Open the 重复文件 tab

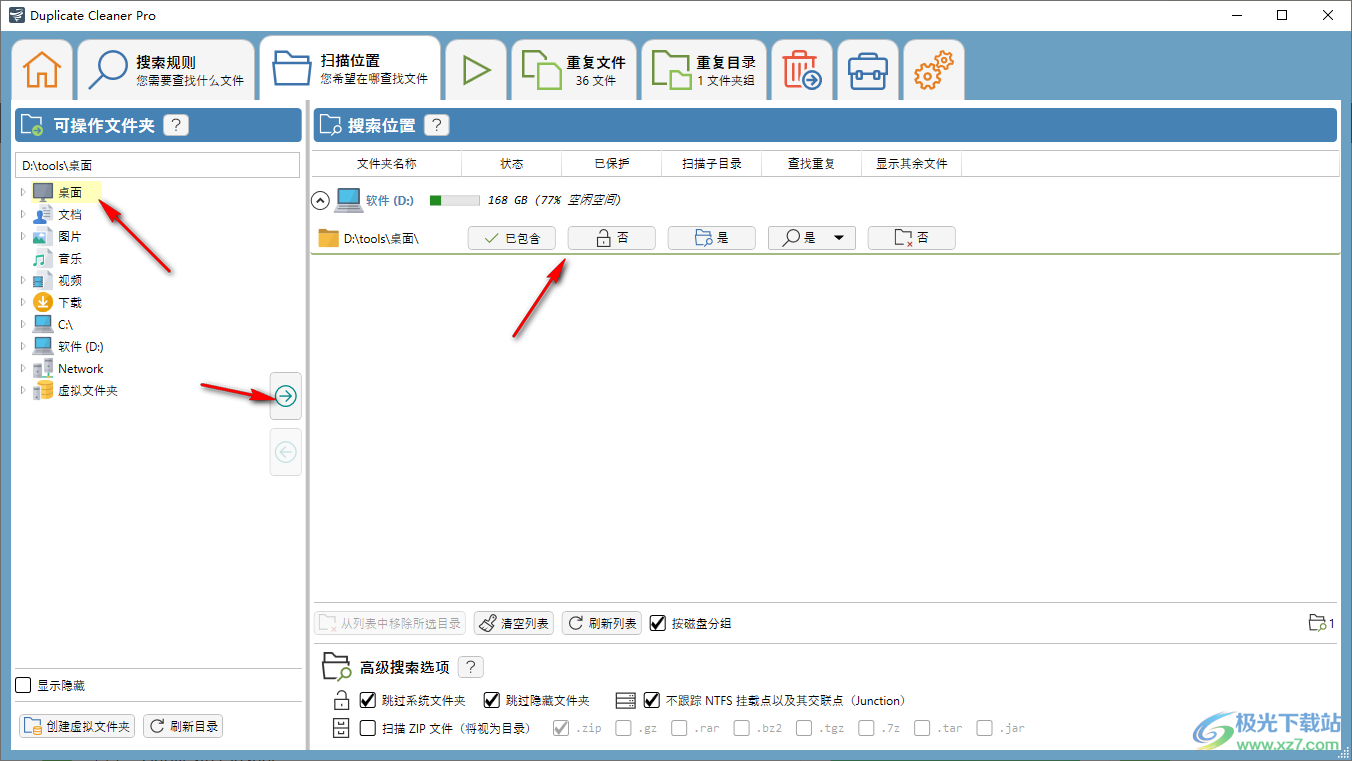(x=574, y=70)
